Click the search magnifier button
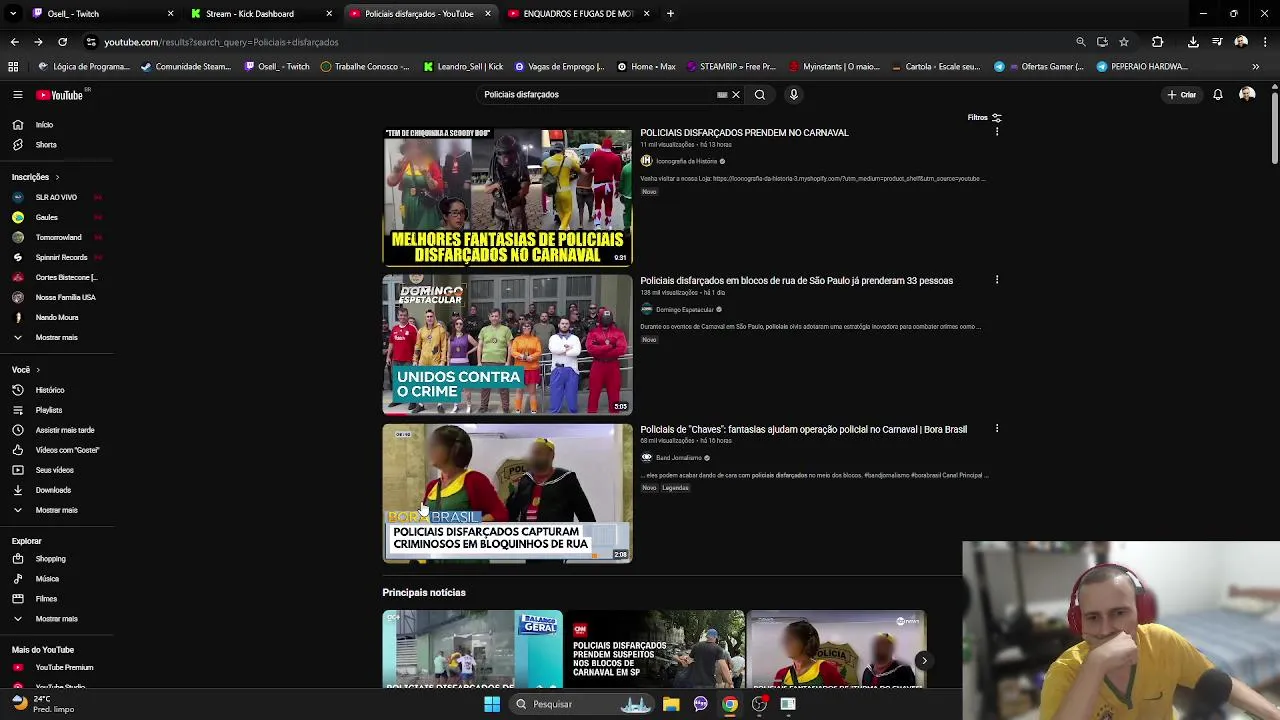 tap(760, 95)
